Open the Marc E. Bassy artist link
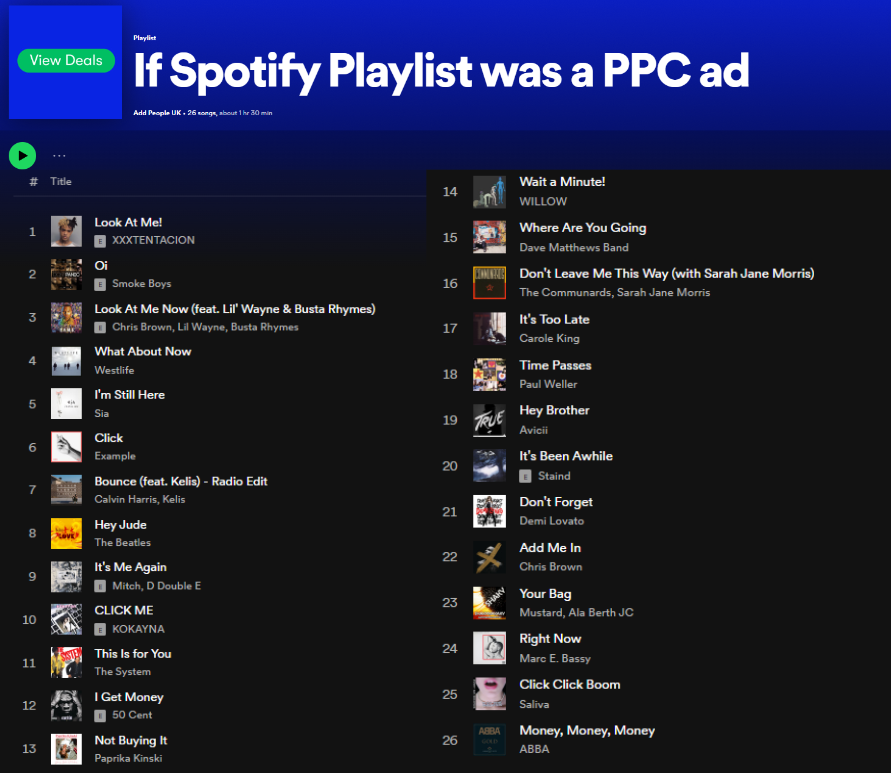 (555, 658)
